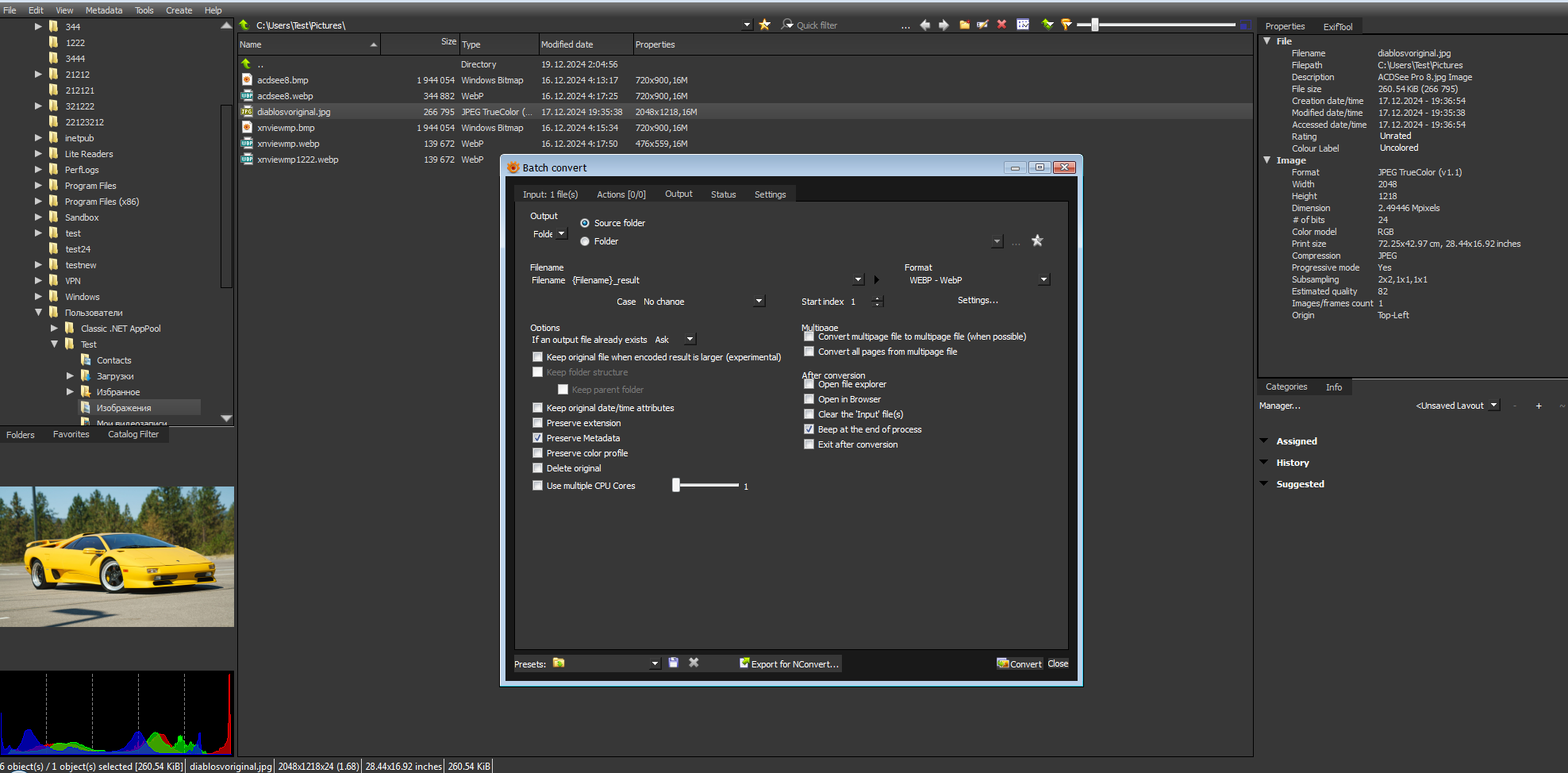Click the rename file toolbar icon
Viewport: 1568px width, 773px height.
tap(982, 25)
